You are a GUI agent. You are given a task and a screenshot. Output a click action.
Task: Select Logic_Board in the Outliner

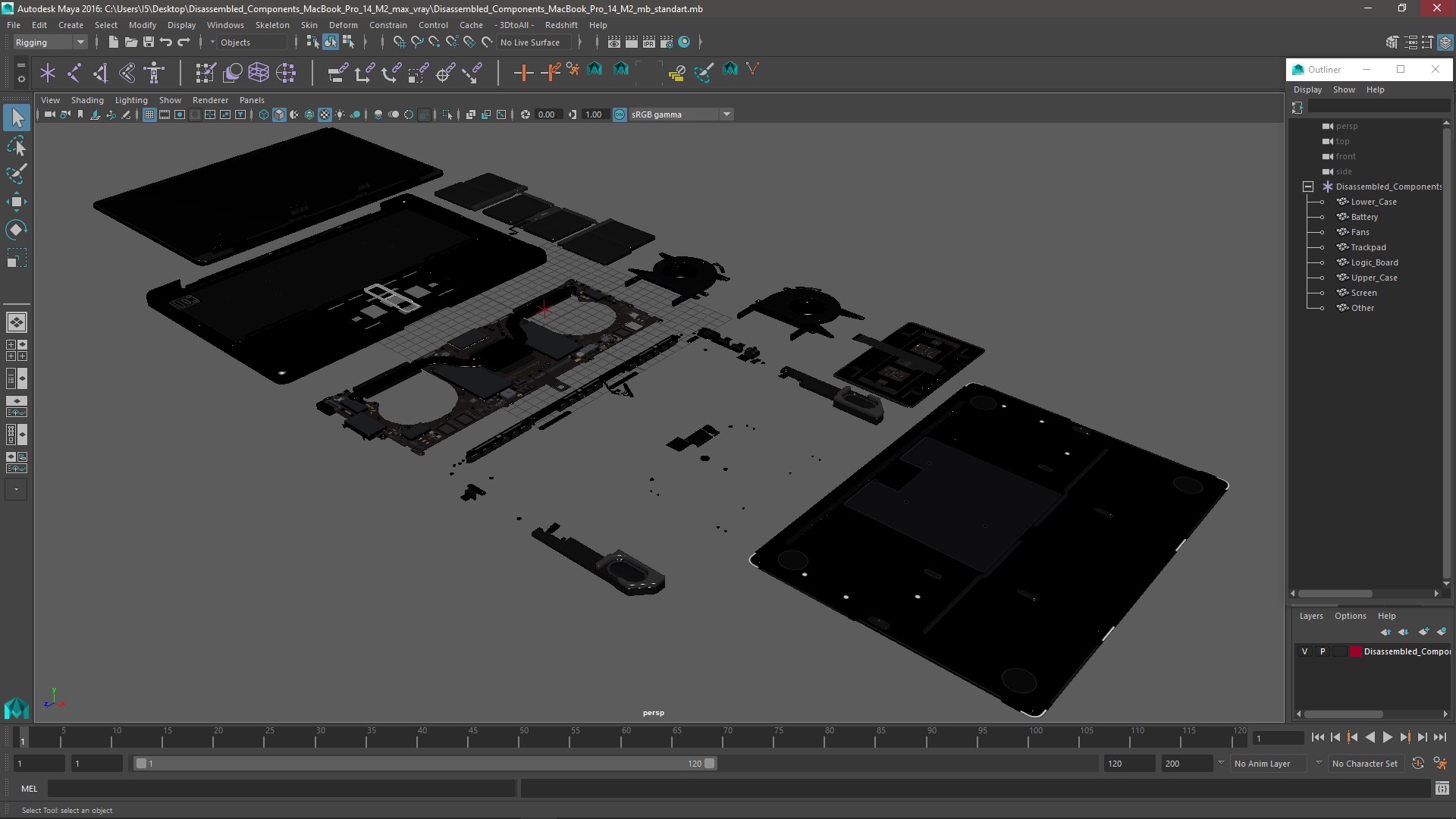[x=1374, y=262]
